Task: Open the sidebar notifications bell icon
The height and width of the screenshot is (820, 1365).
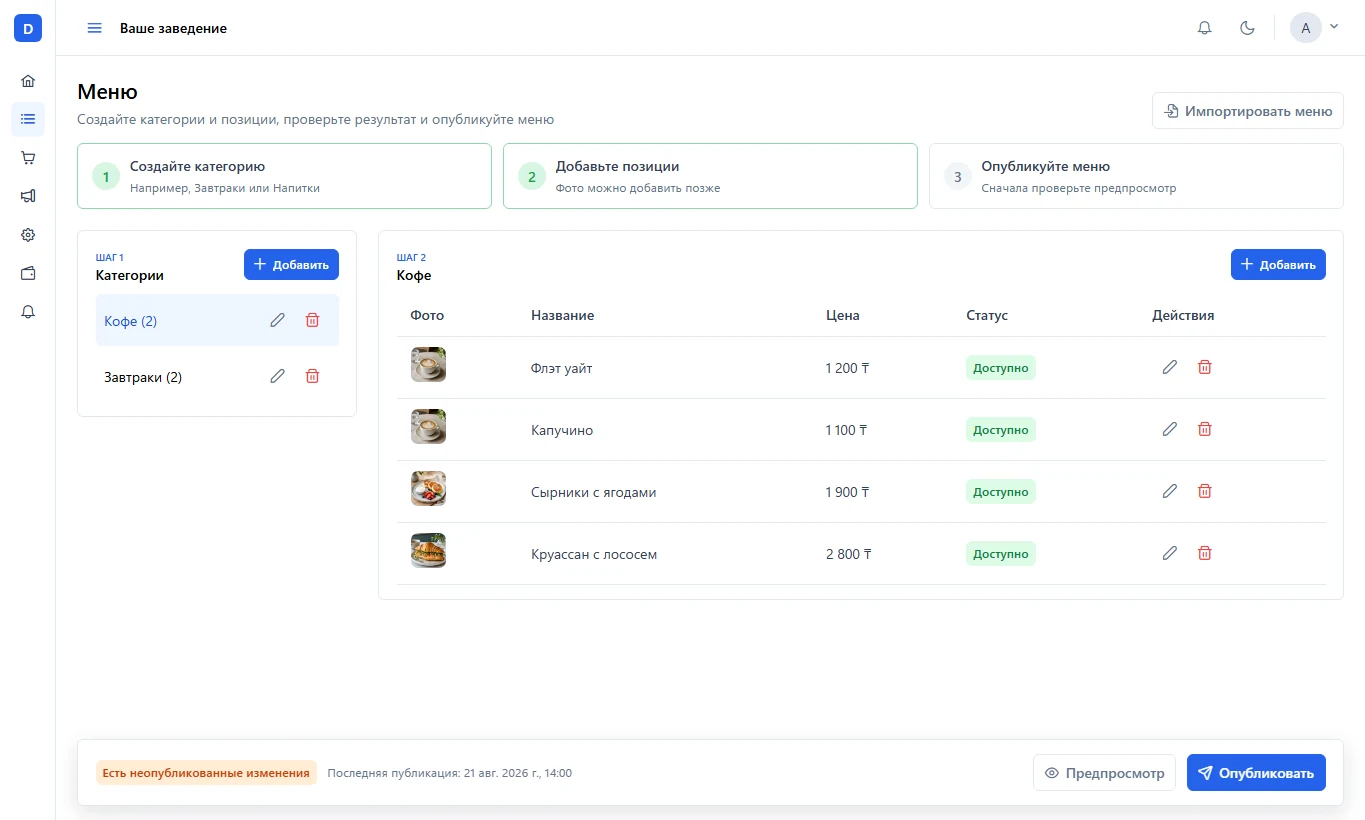Action: click(28, 312)
